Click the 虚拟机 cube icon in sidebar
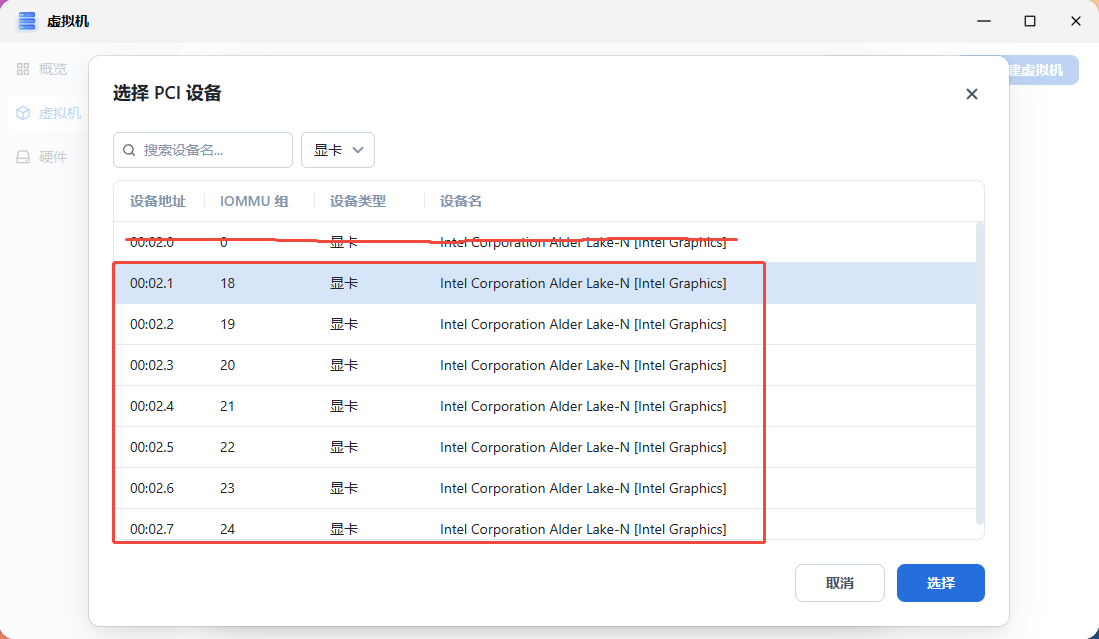Screen dimensions: 1099x639 click(23, 113)
